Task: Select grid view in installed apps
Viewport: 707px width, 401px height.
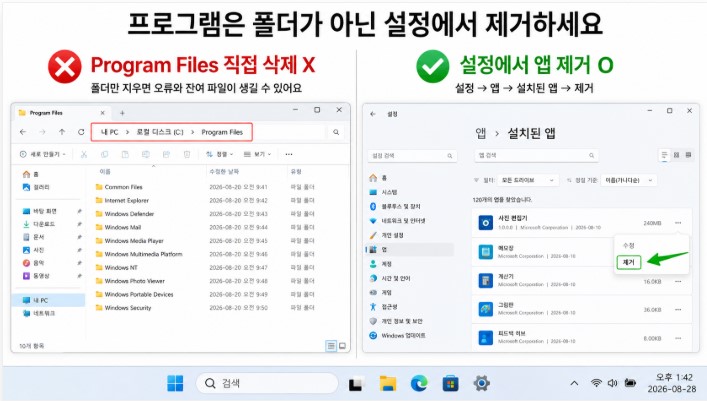Action: [676, 155]
